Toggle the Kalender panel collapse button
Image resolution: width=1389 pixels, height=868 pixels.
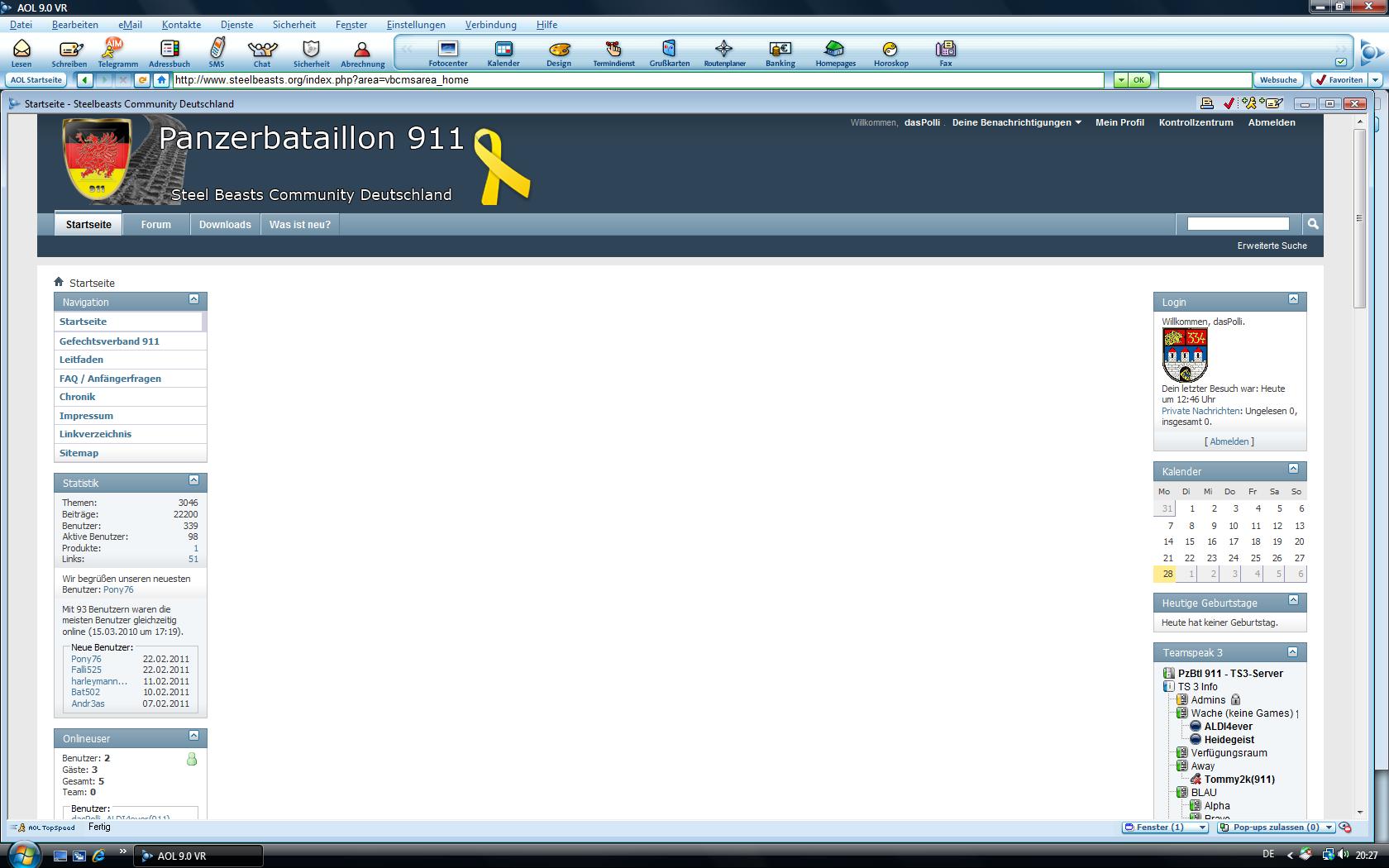[x=1293, y=469]
